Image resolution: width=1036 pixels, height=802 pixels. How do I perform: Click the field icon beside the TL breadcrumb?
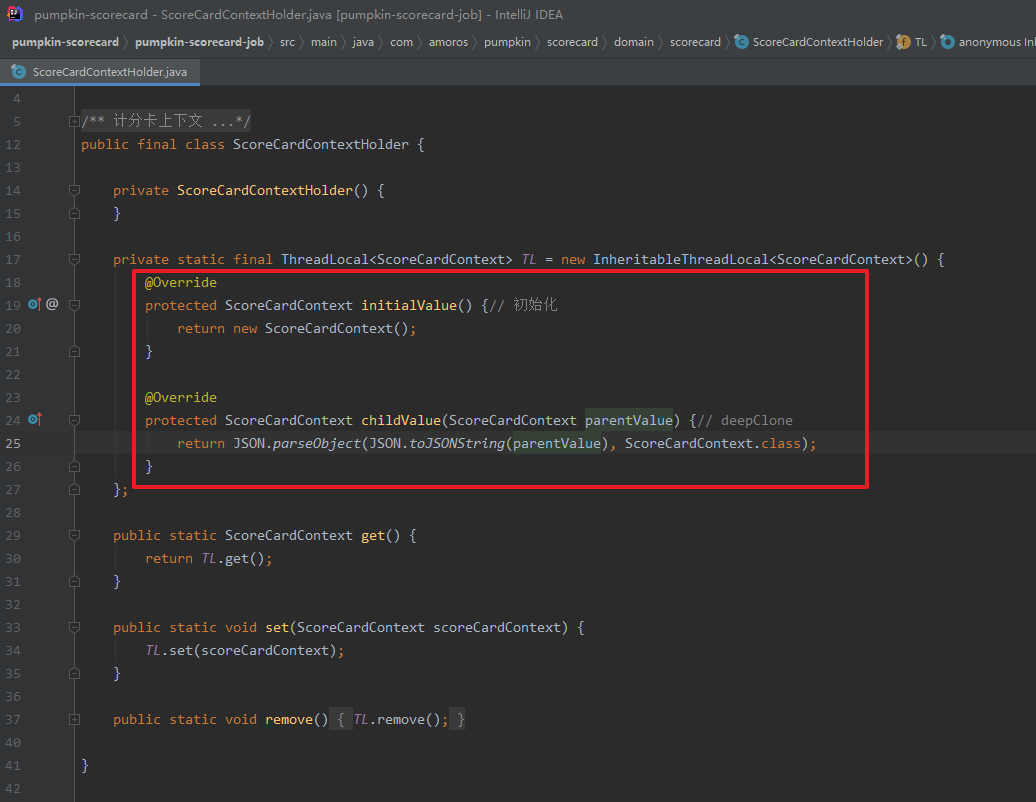coord(903,42)
